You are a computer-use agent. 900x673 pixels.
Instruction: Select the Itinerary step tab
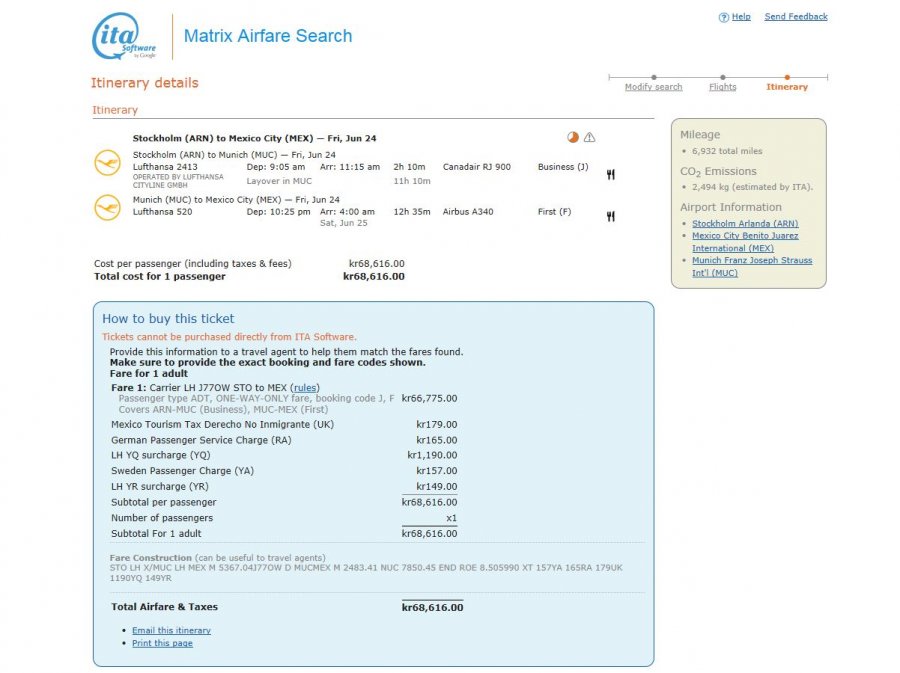(787, 87)
